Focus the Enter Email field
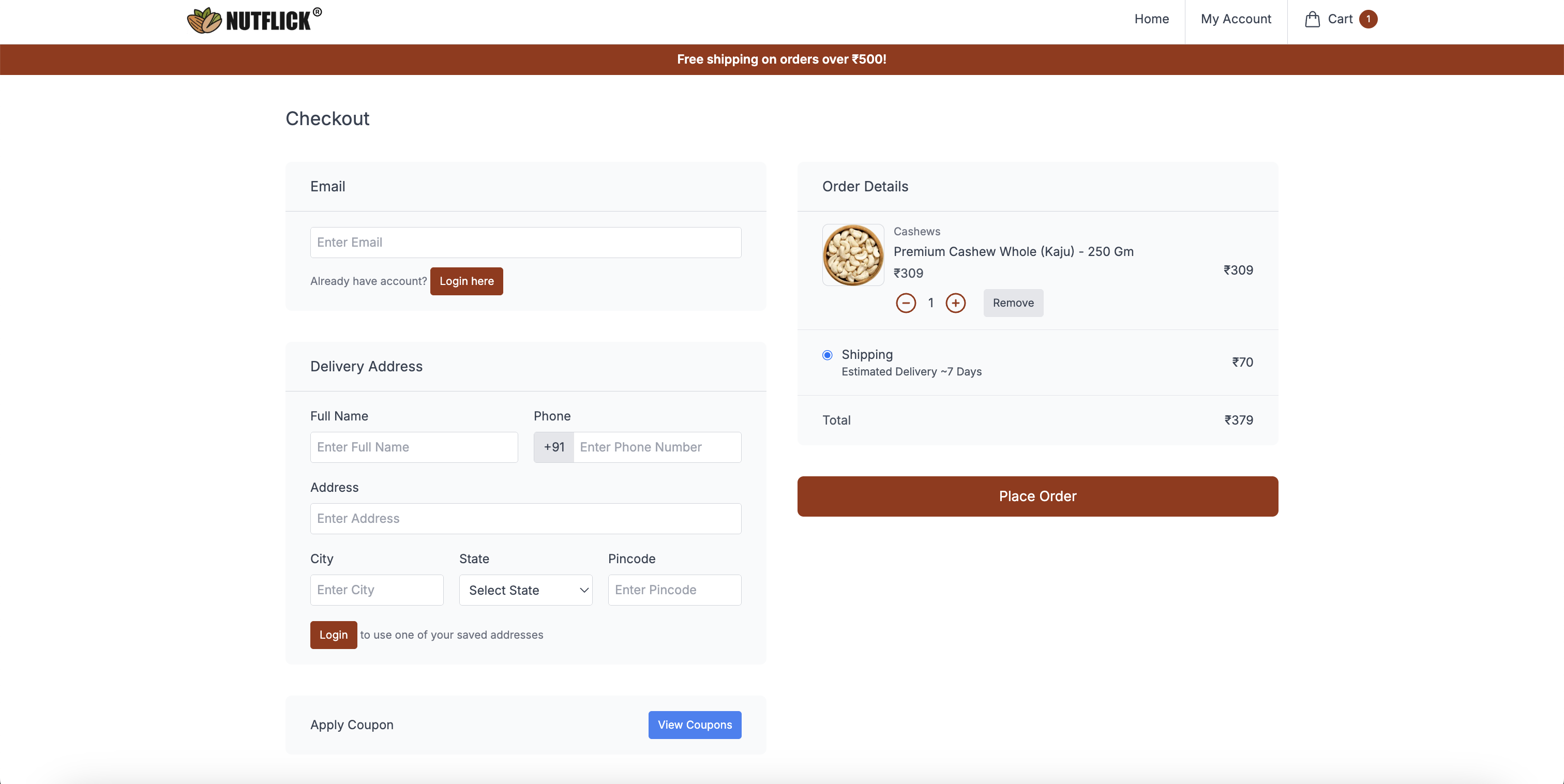The height and width of the screenshot is (784, 1564). [525, 243]
